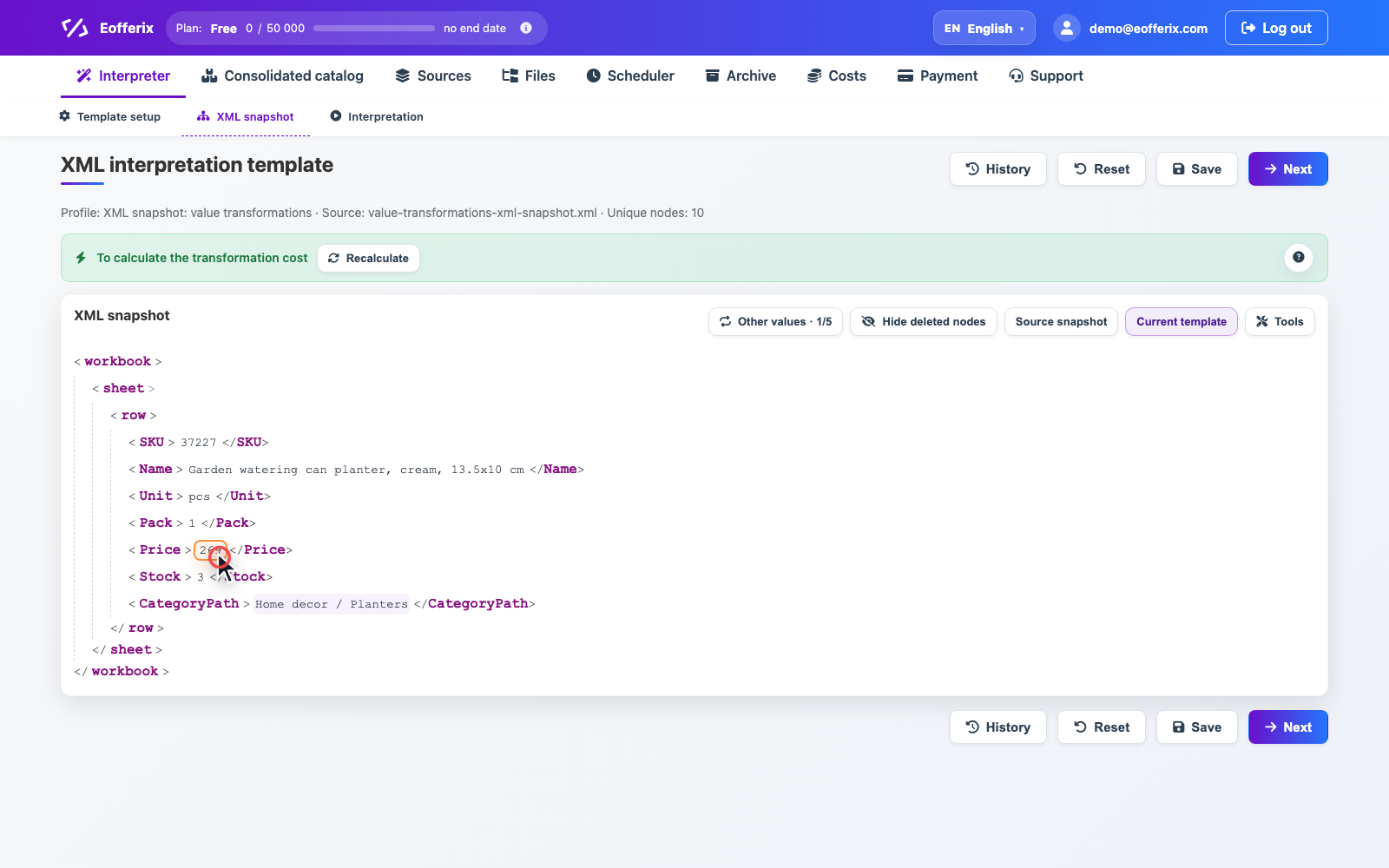This screenshot has height=868, width=1389.
Task: Proceed with the top Next button
Action: (1288, 169)
